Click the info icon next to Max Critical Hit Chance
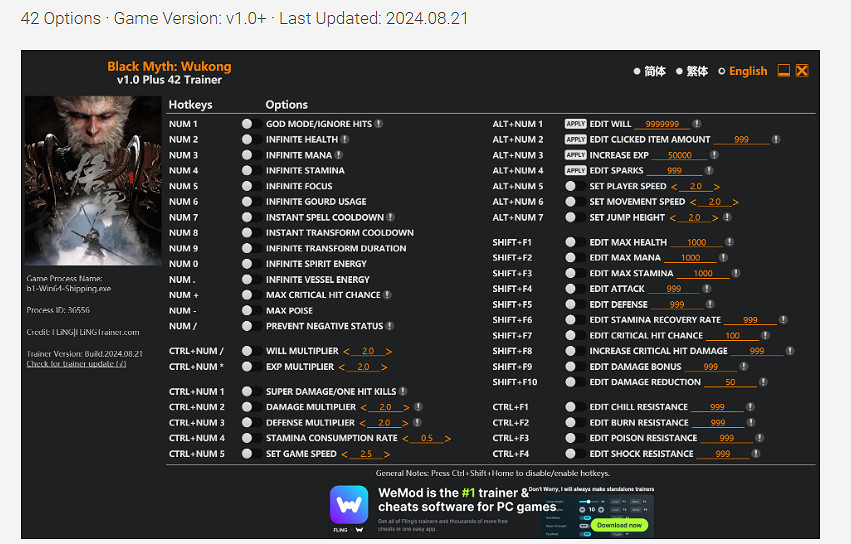 click(388, 295)
